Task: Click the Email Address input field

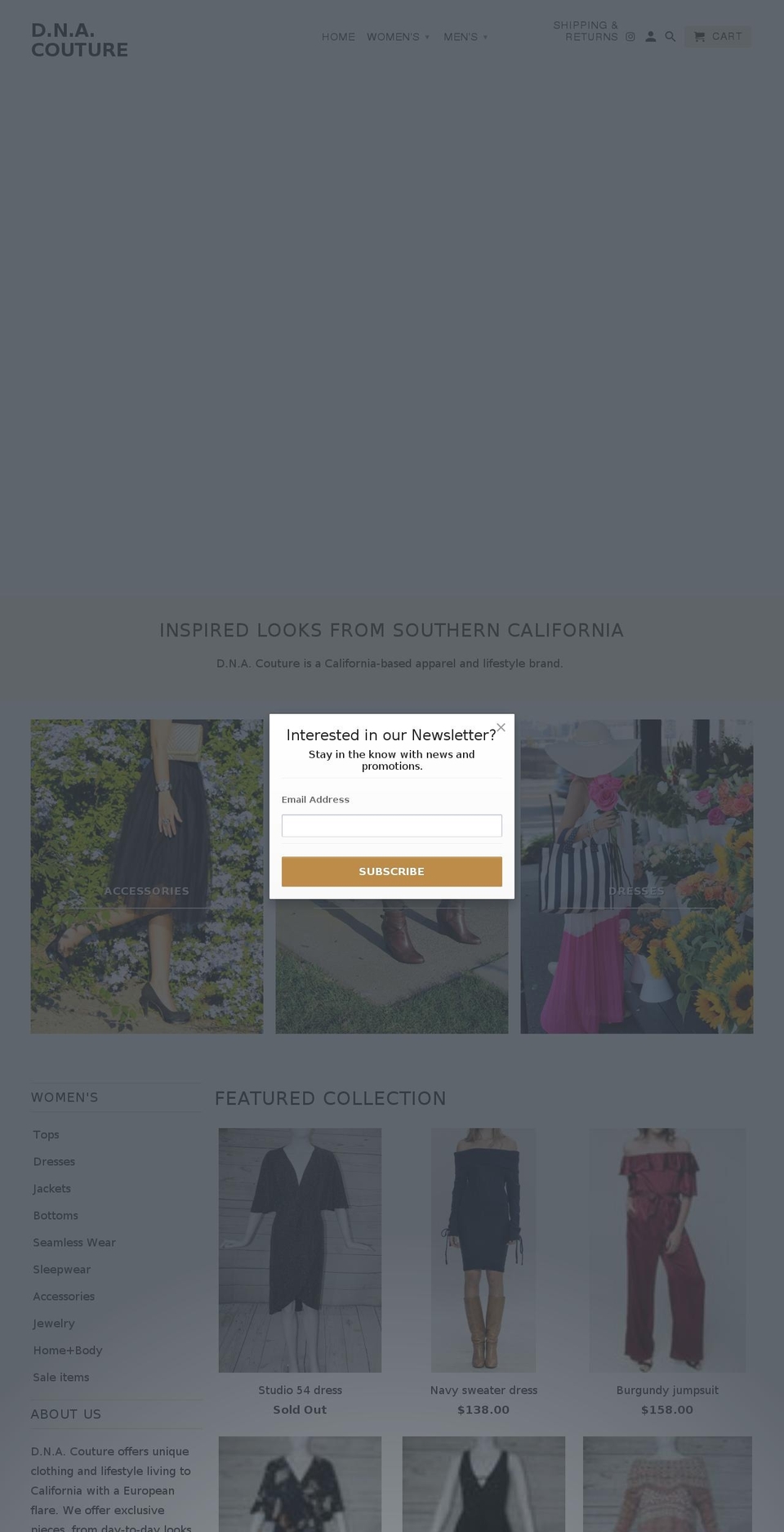Action: (391, 825)
